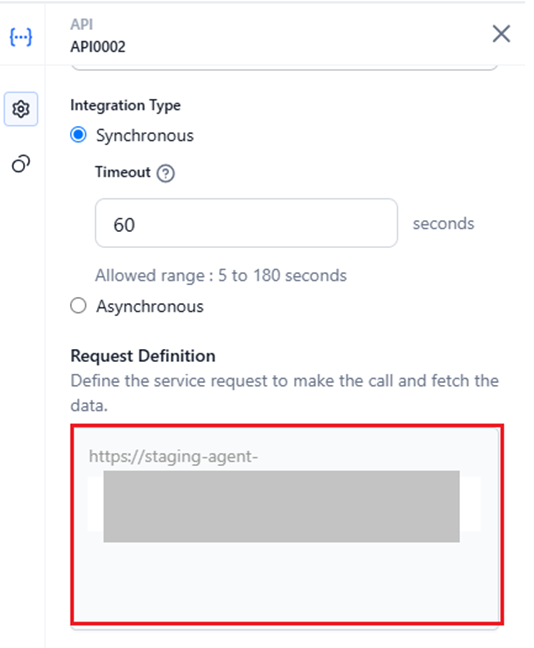The width and height of the screenshot is (534, 648).
Task: Select the Asynchronous radio button
Action: coord(78,306)
